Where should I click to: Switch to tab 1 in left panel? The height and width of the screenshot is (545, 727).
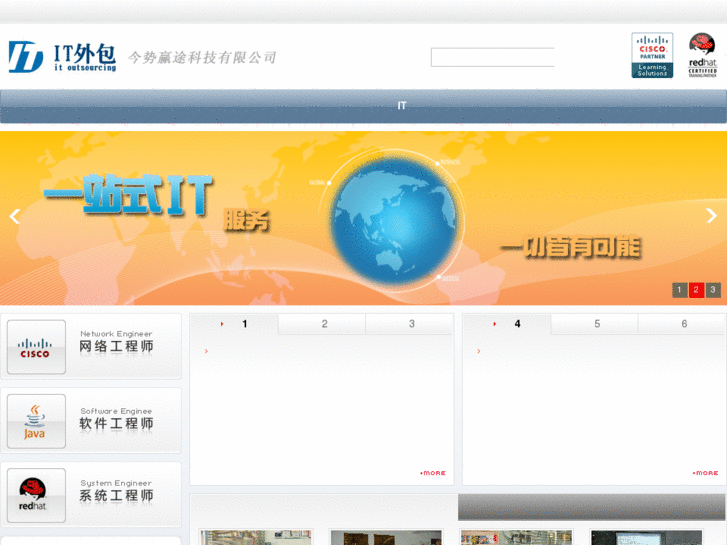point(234,324)
